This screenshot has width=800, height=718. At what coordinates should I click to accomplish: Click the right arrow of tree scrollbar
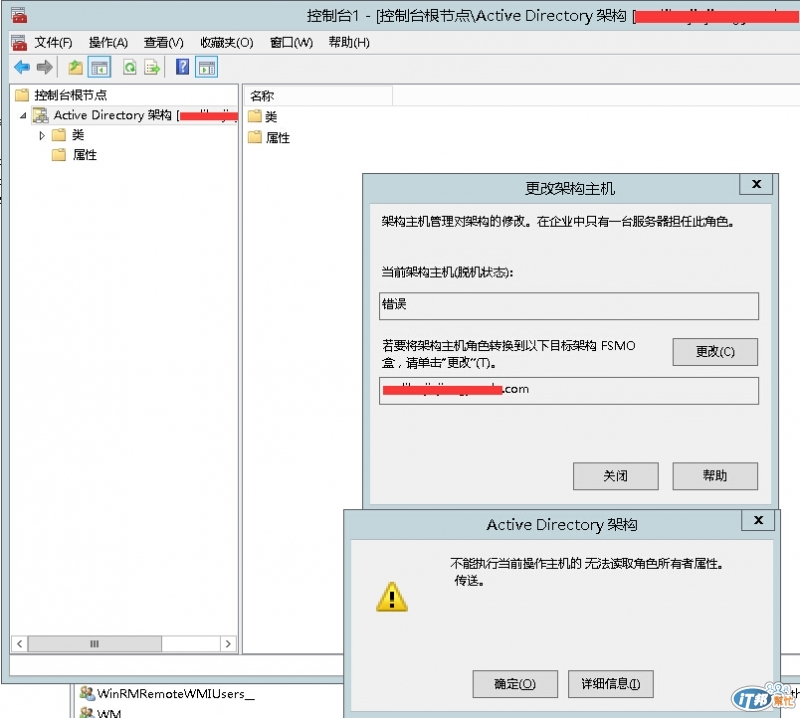point(228,643)
